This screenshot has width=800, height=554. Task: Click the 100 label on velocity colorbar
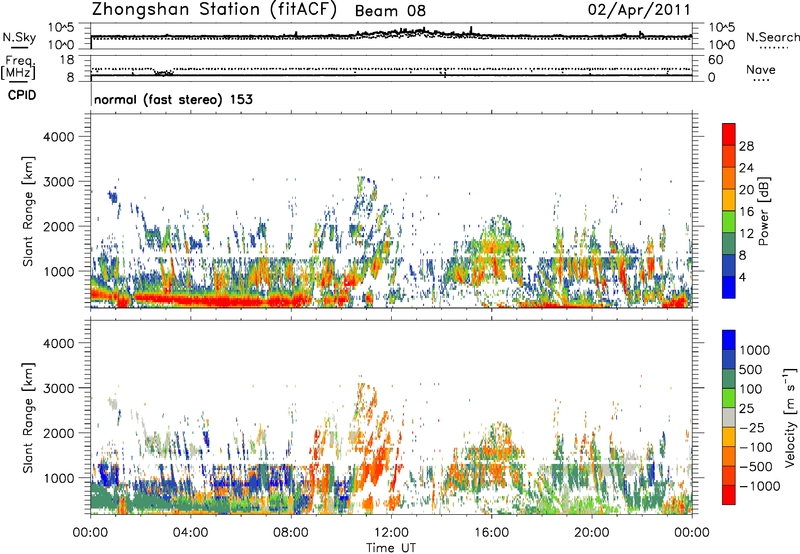tap(750, 389)
